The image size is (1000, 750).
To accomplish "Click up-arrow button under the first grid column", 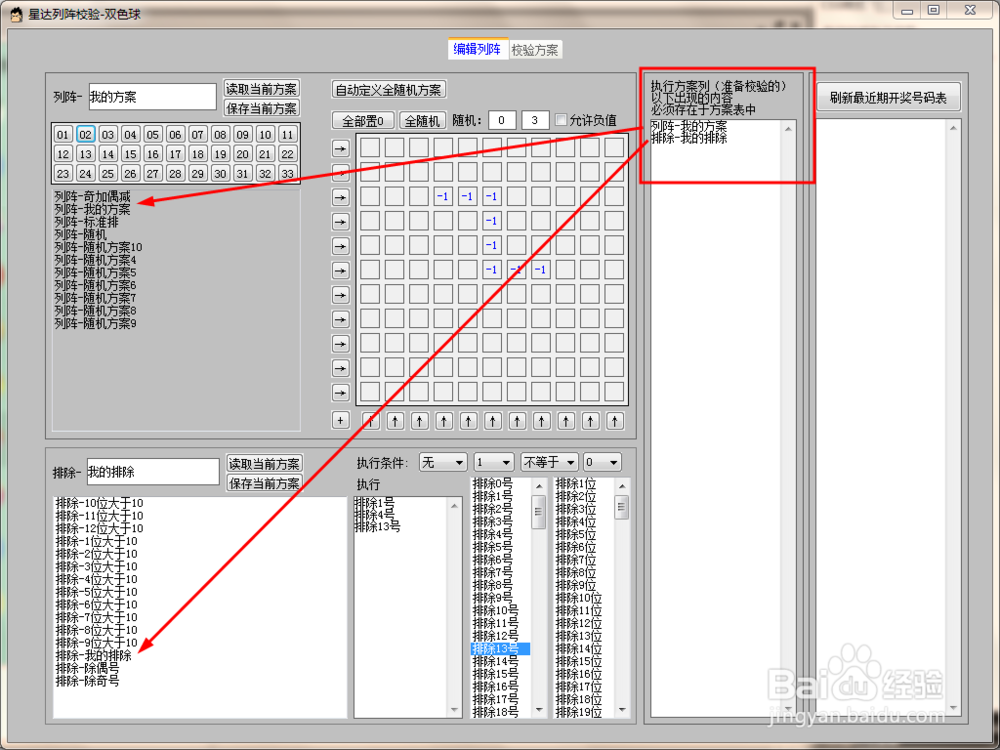I will point(371,421).
